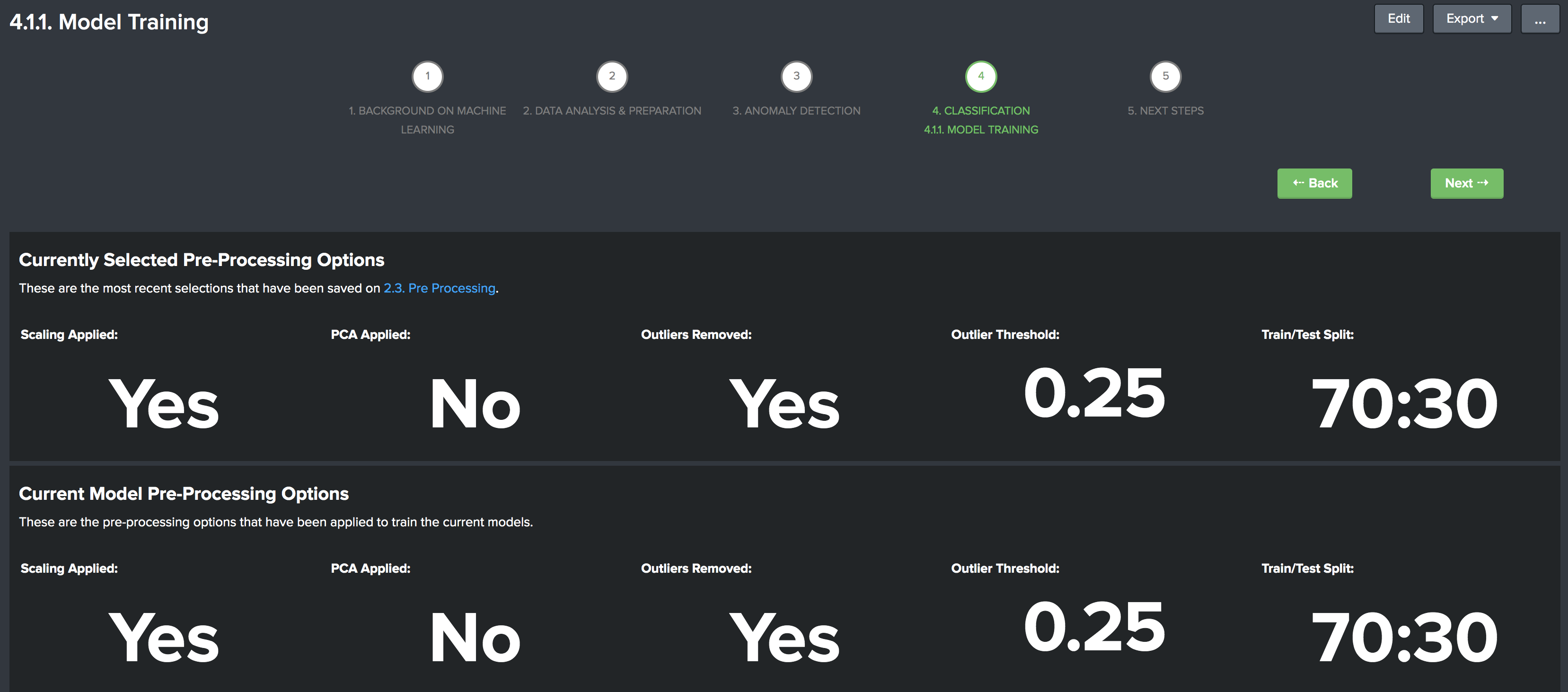Click Train/Test Split 70:30 in current model panel
1568x692 pixels.
point(1404,637)
